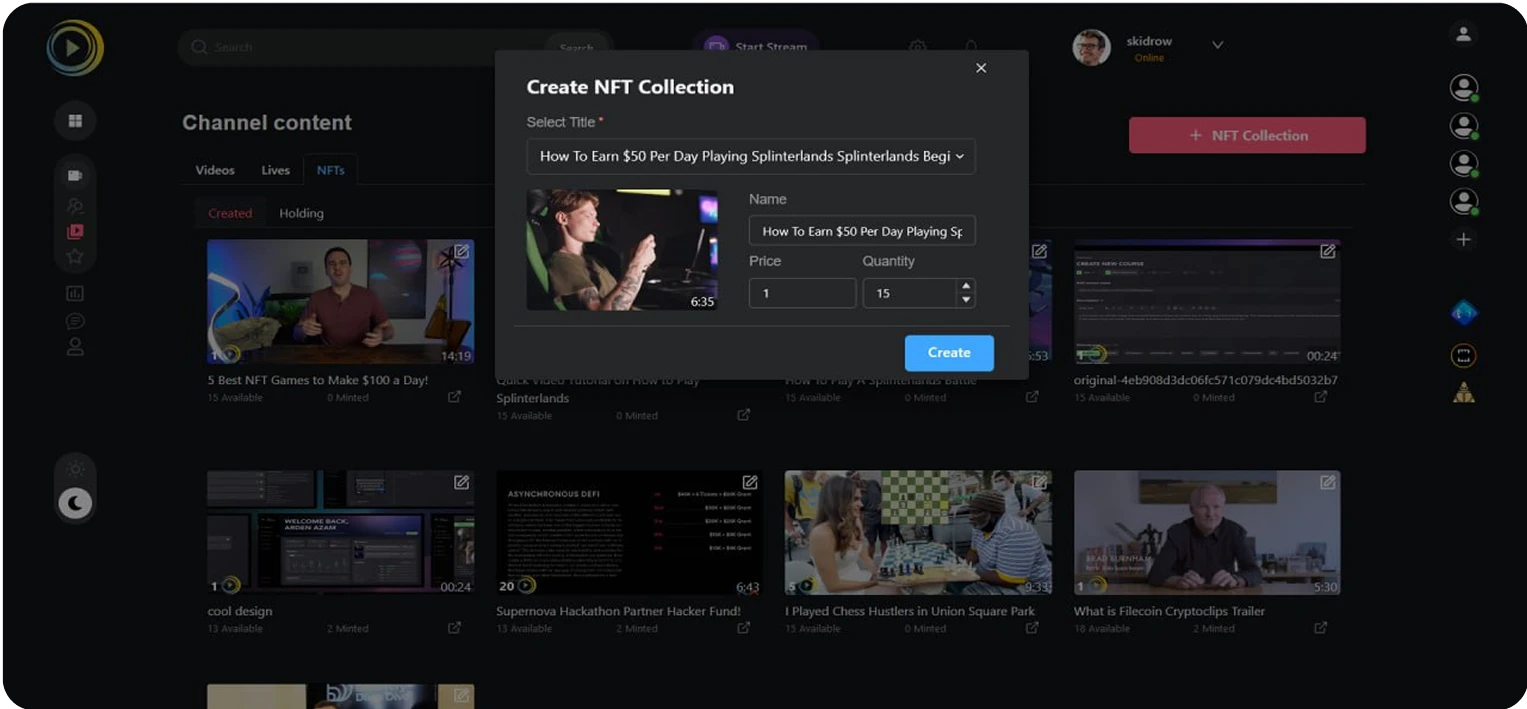Open the gold pyramid icon in right rail
The height and width of the screenshot is (709, 1527).
[x=1463, y=394]
